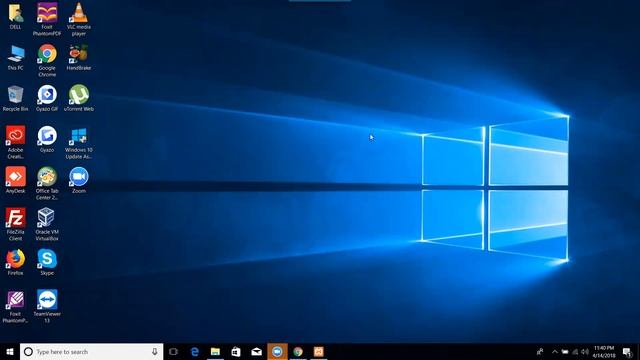Select the Gyazo GIF desktop shortcut
Image resolution: width=640 pixels, height=360 pixels.
coord(47,98)
